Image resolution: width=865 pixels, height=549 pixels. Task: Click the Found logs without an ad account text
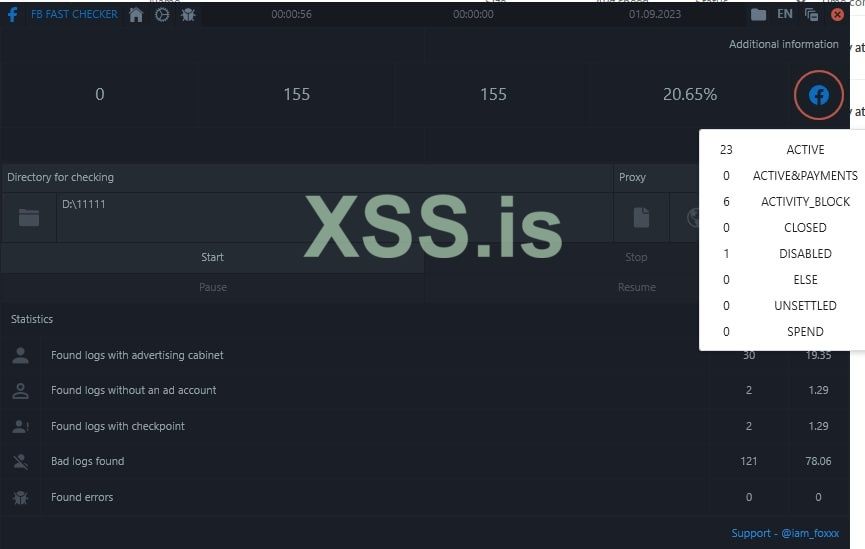click(x=133, y=390)
